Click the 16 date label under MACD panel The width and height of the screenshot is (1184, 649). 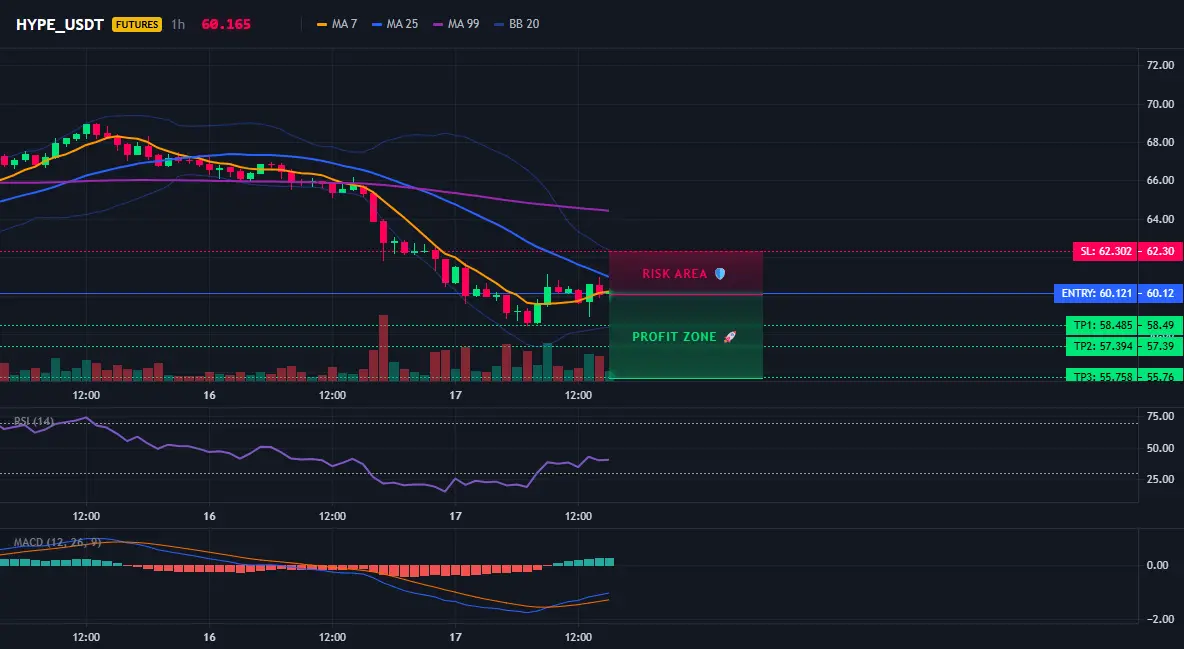[209, 637]
